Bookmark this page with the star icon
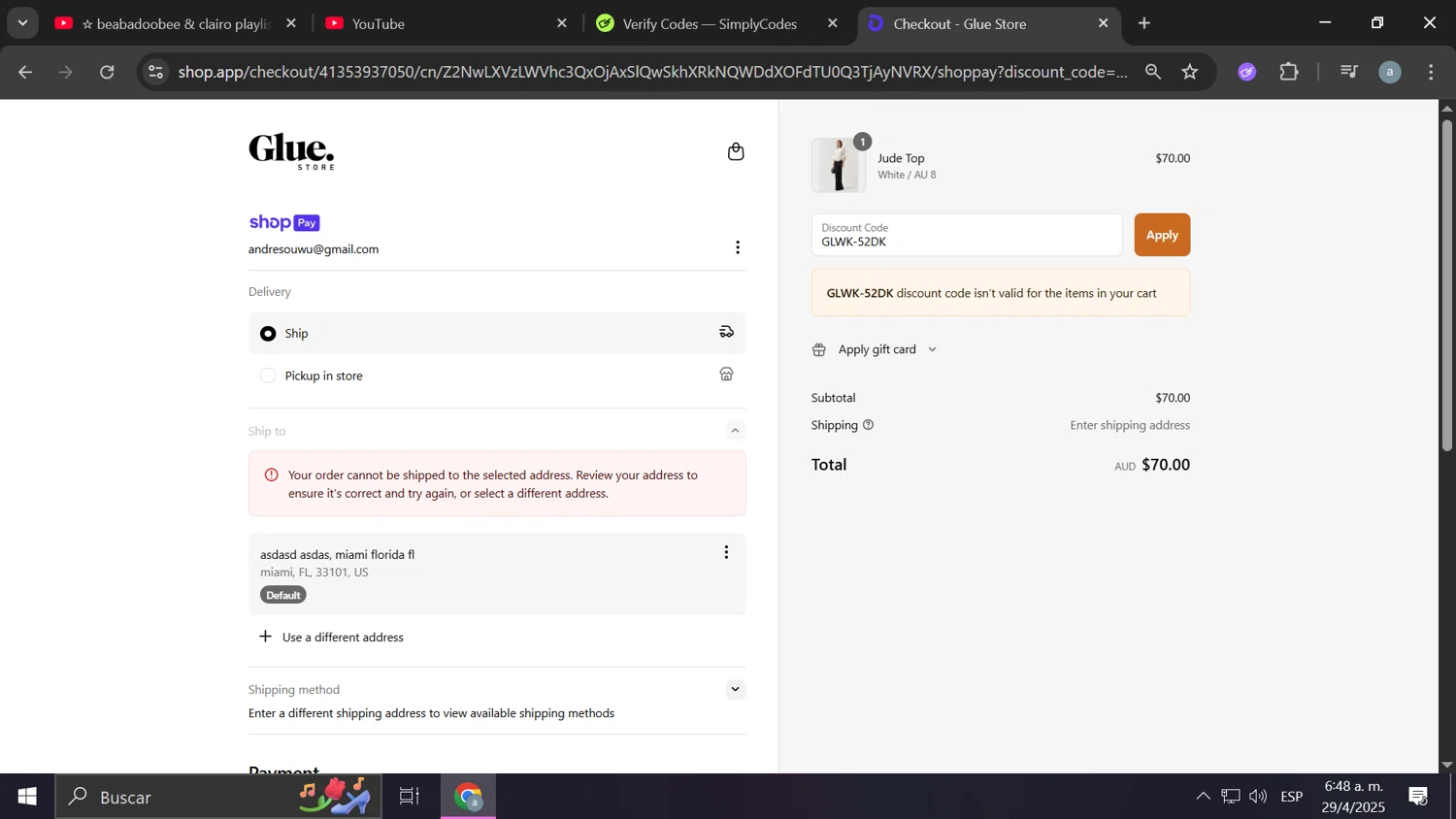Viewport: 1456px width, 819px height. (x=1191, y=72)
